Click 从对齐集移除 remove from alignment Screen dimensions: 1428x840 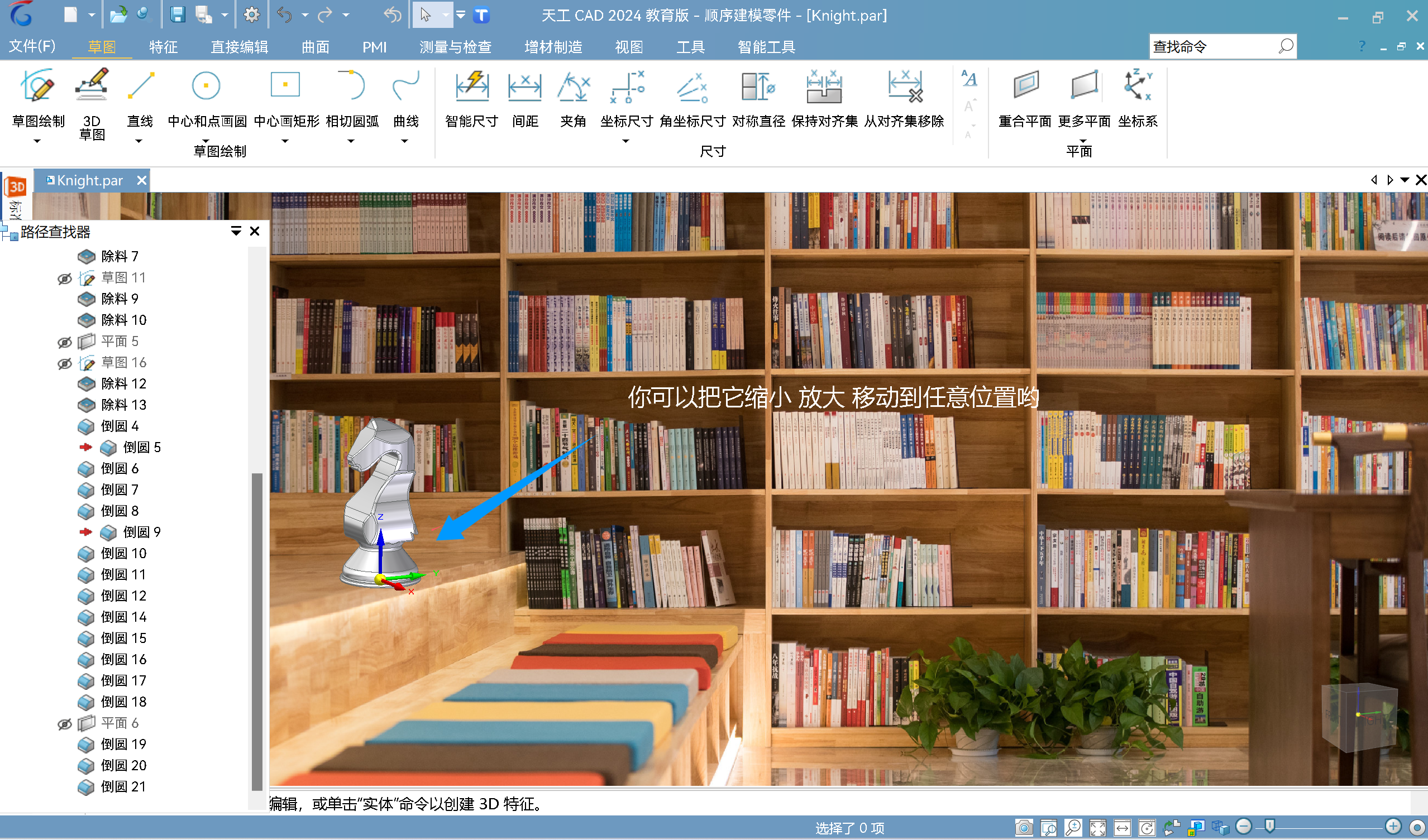point(904,86)
